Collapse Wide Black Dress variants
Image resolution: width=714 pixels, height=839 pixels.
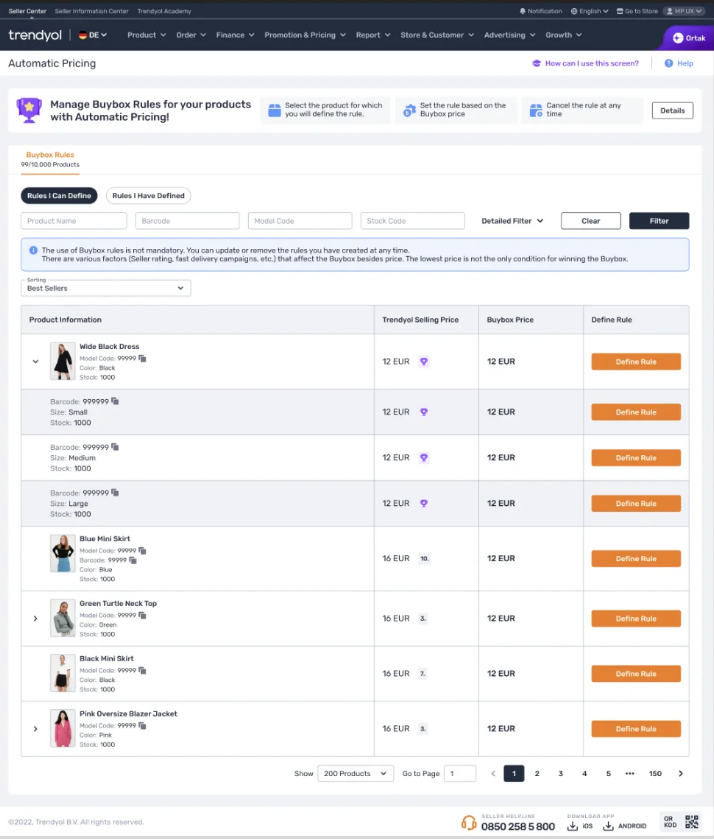(x=35, y=362)
